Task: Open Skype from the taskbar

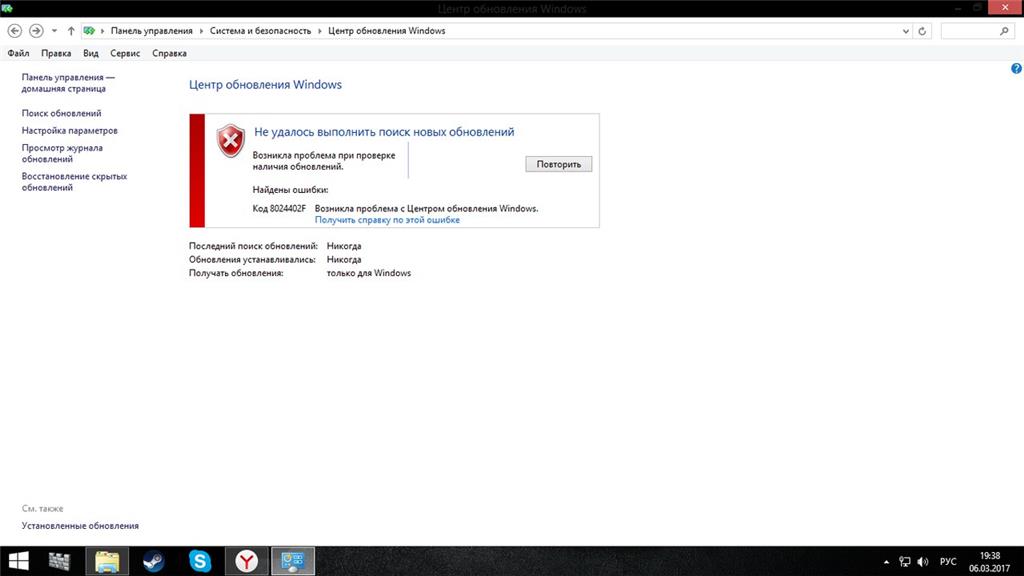Action: coord(200,561)
